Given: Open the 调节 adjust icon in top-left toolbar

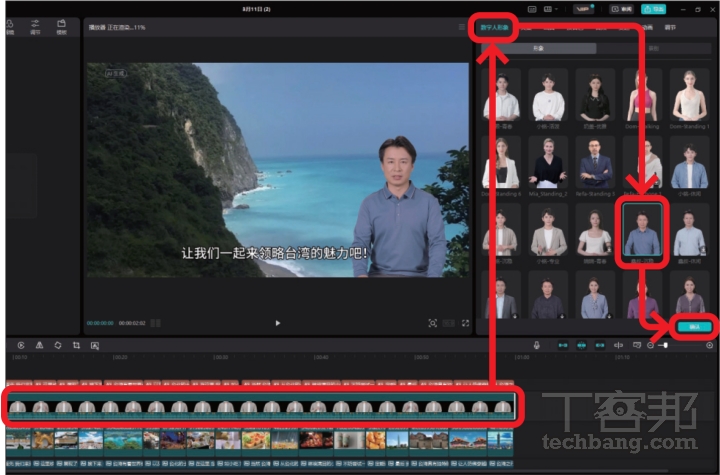Looking at the screenshot, I should point(35,27).
